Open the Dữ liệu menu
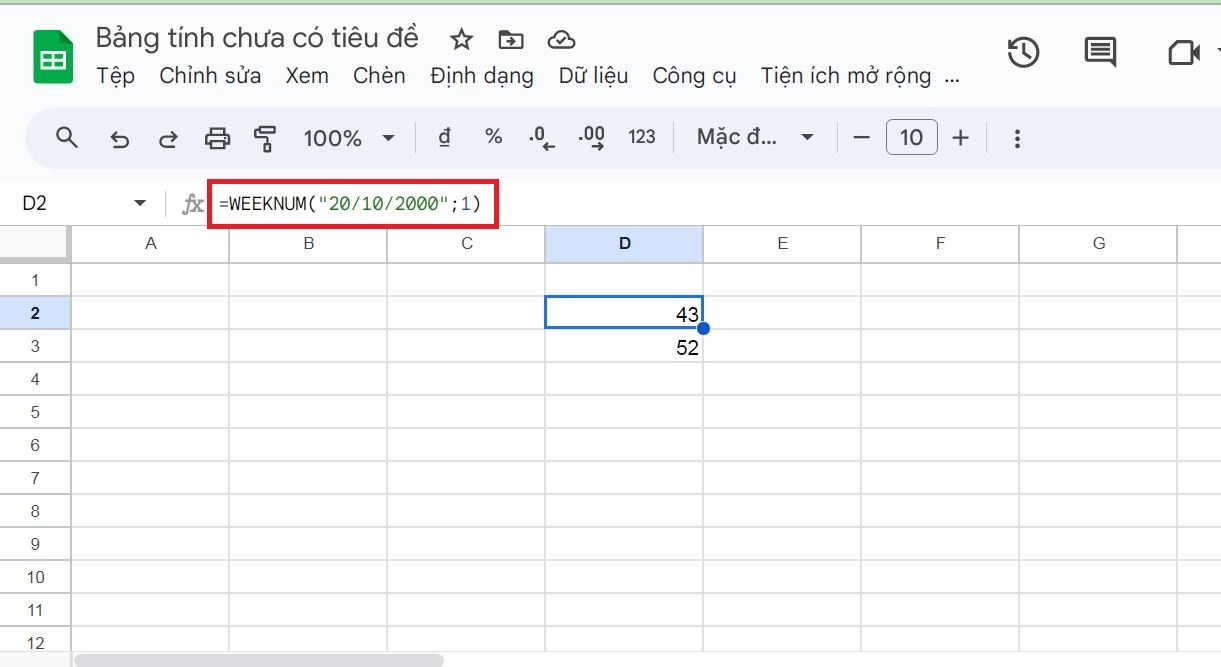 [594, 76]
